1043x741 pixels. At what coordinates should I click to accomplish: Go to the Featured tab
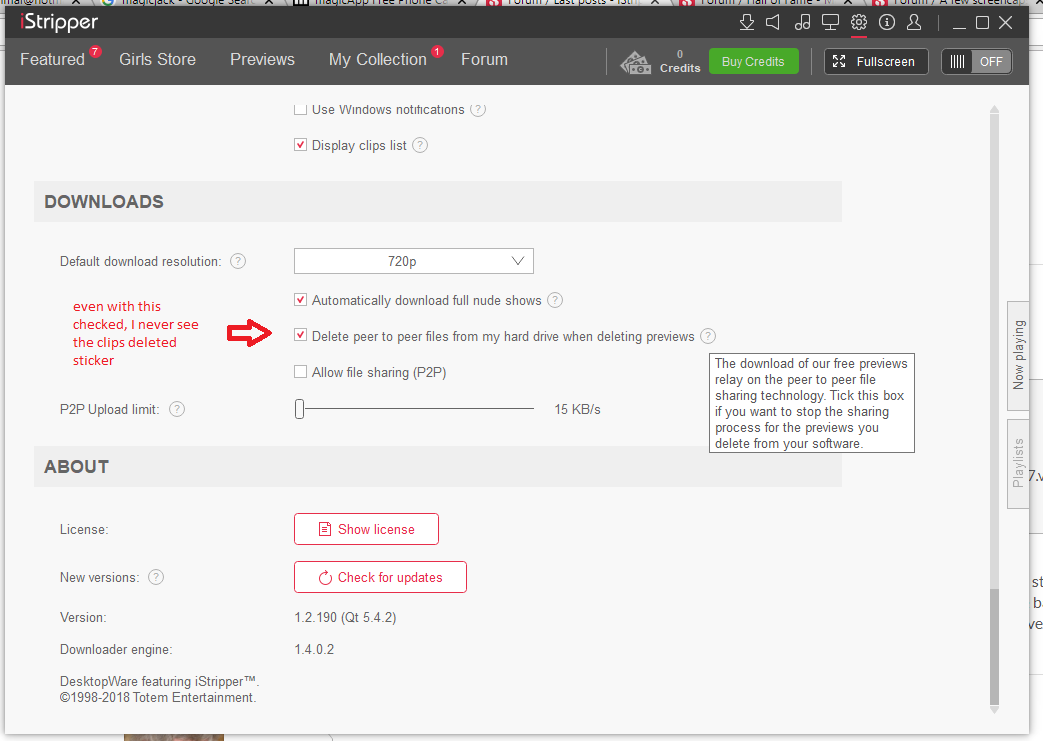click(x=53, y=59)
